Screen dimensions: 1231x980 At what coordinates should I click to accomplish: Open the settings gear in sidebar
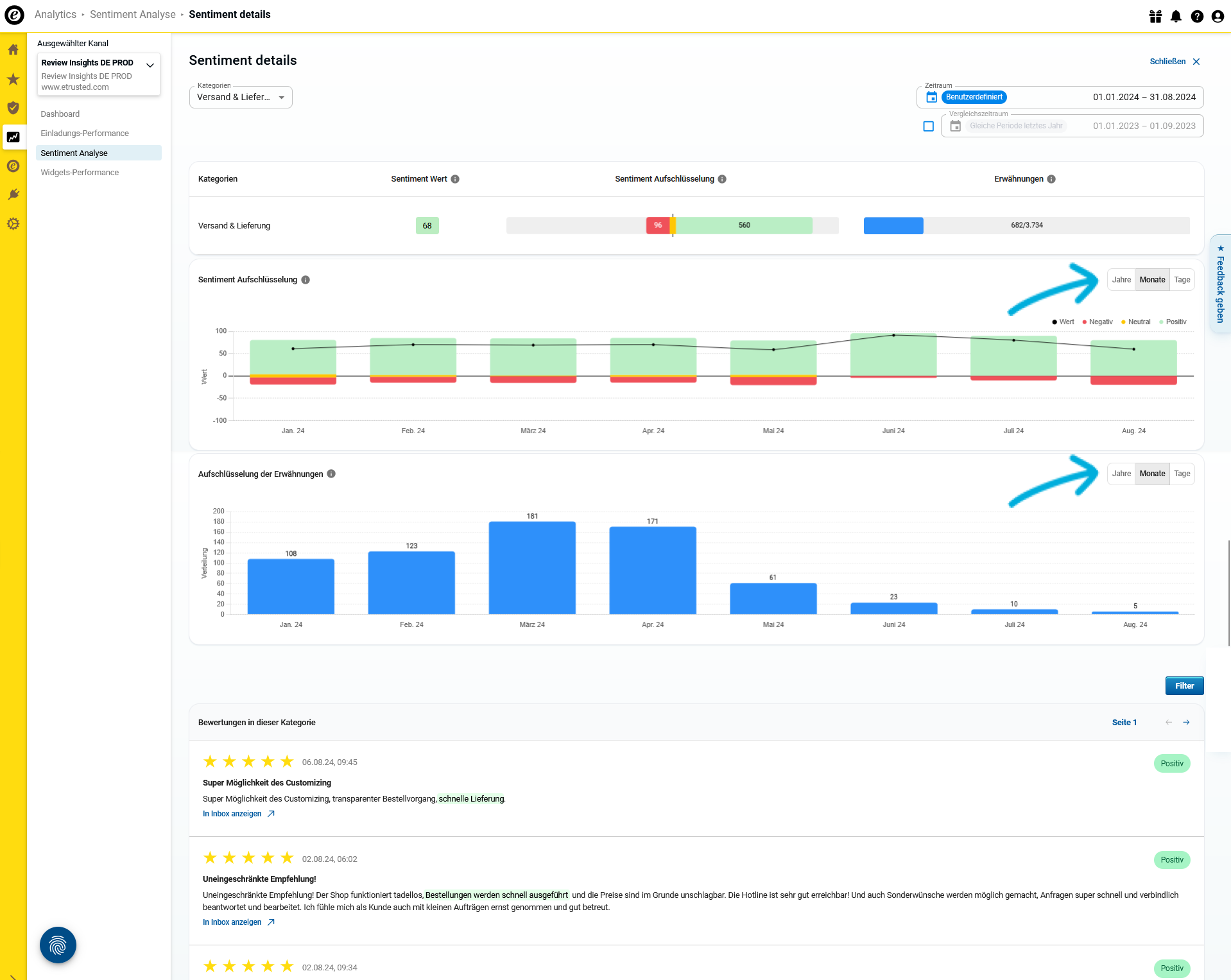13,224
